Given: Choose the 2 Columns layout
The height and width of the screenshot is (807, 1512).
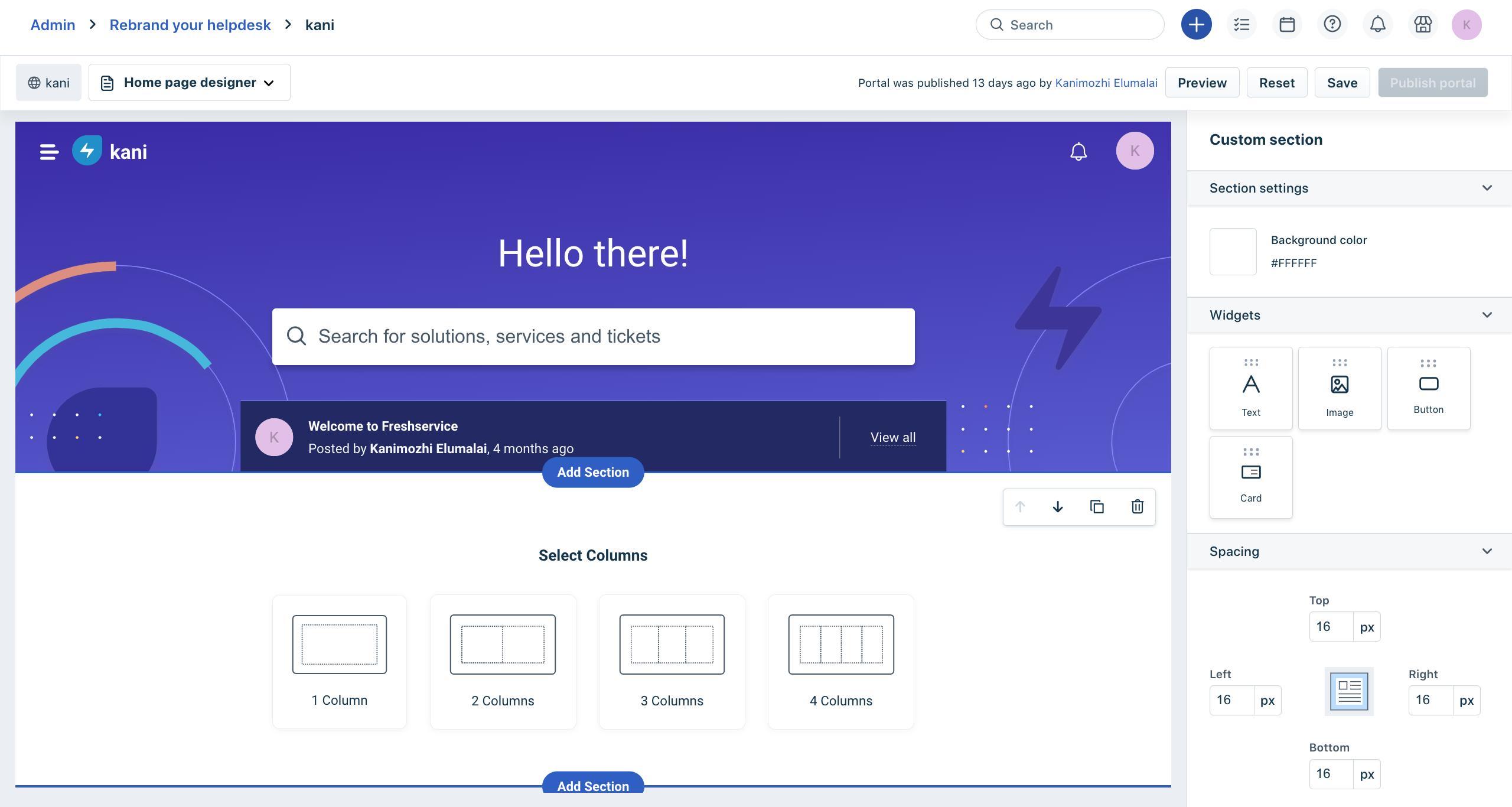Looking at the screenshot, I should 503,661.
